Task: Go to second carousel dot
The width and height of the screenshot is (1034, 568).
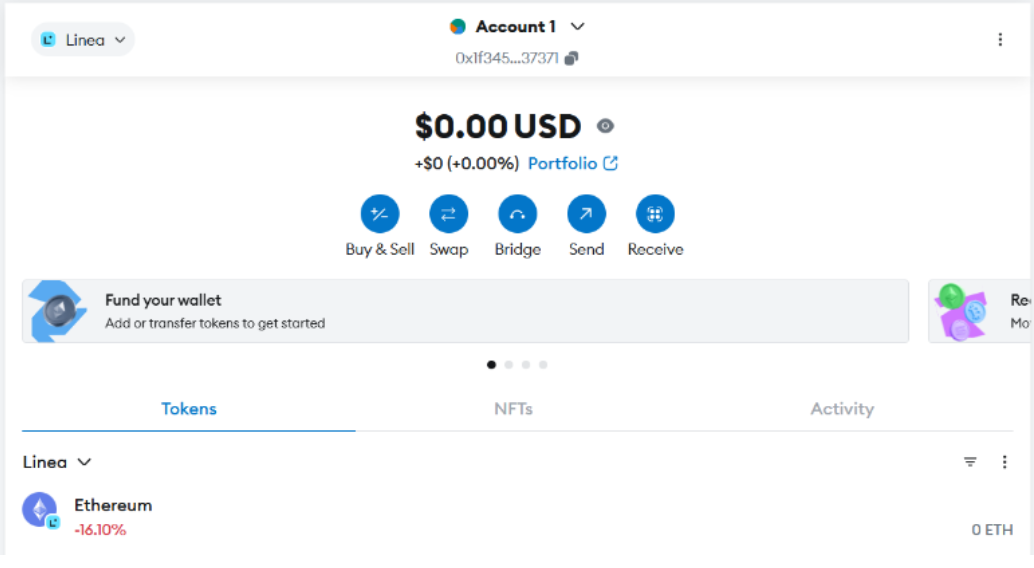Action: coord(509,365)
